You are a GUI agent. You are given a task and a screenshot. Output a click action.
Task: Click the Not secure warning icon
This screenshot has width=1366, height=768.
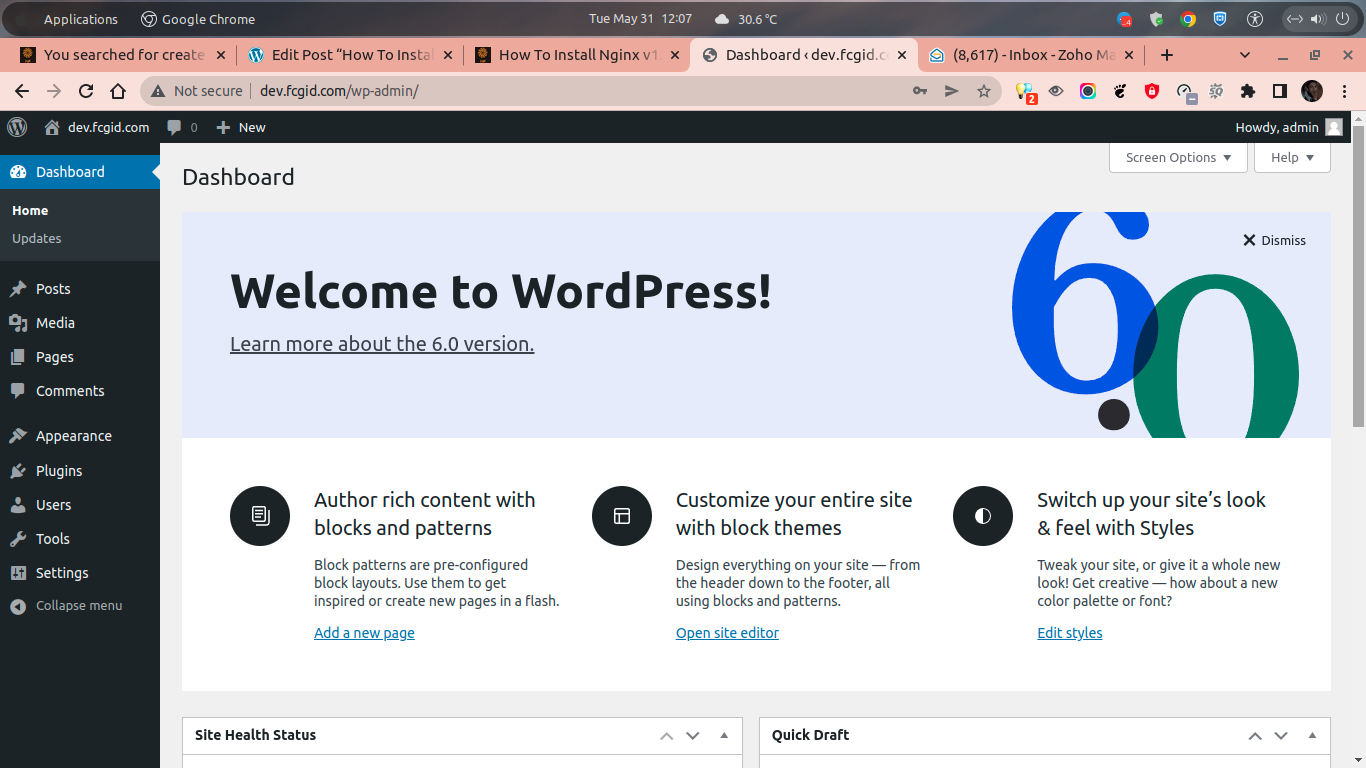158,91
